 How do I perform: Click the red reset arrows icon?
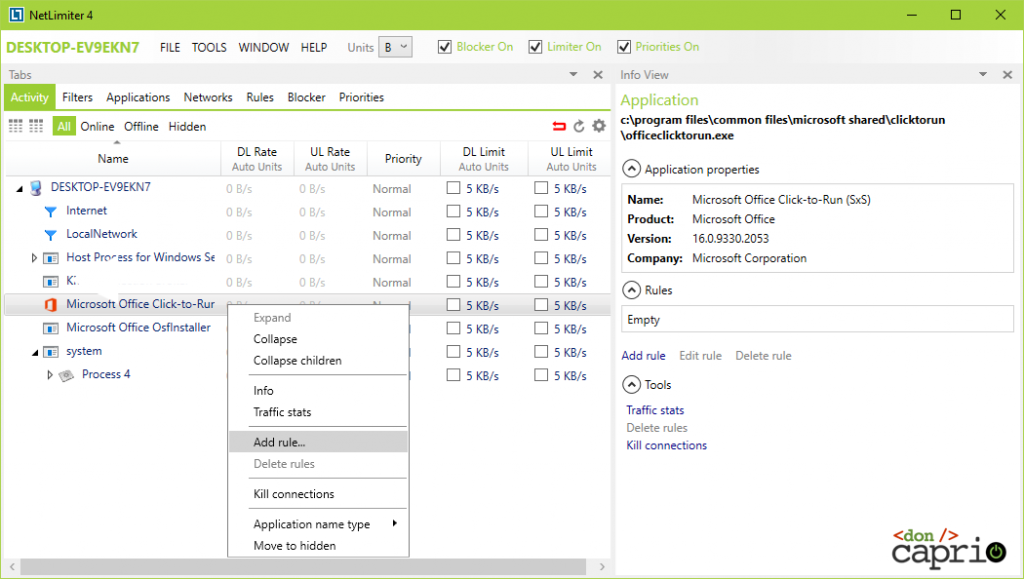(x=559, y=126)
